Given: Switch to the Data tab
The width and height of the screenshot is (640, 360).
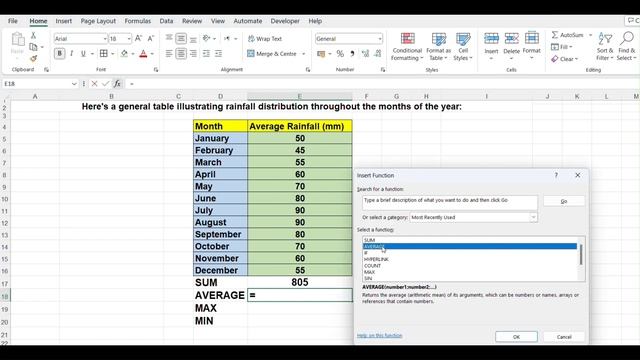Looking at the screenshot, I should click(166, 21).
